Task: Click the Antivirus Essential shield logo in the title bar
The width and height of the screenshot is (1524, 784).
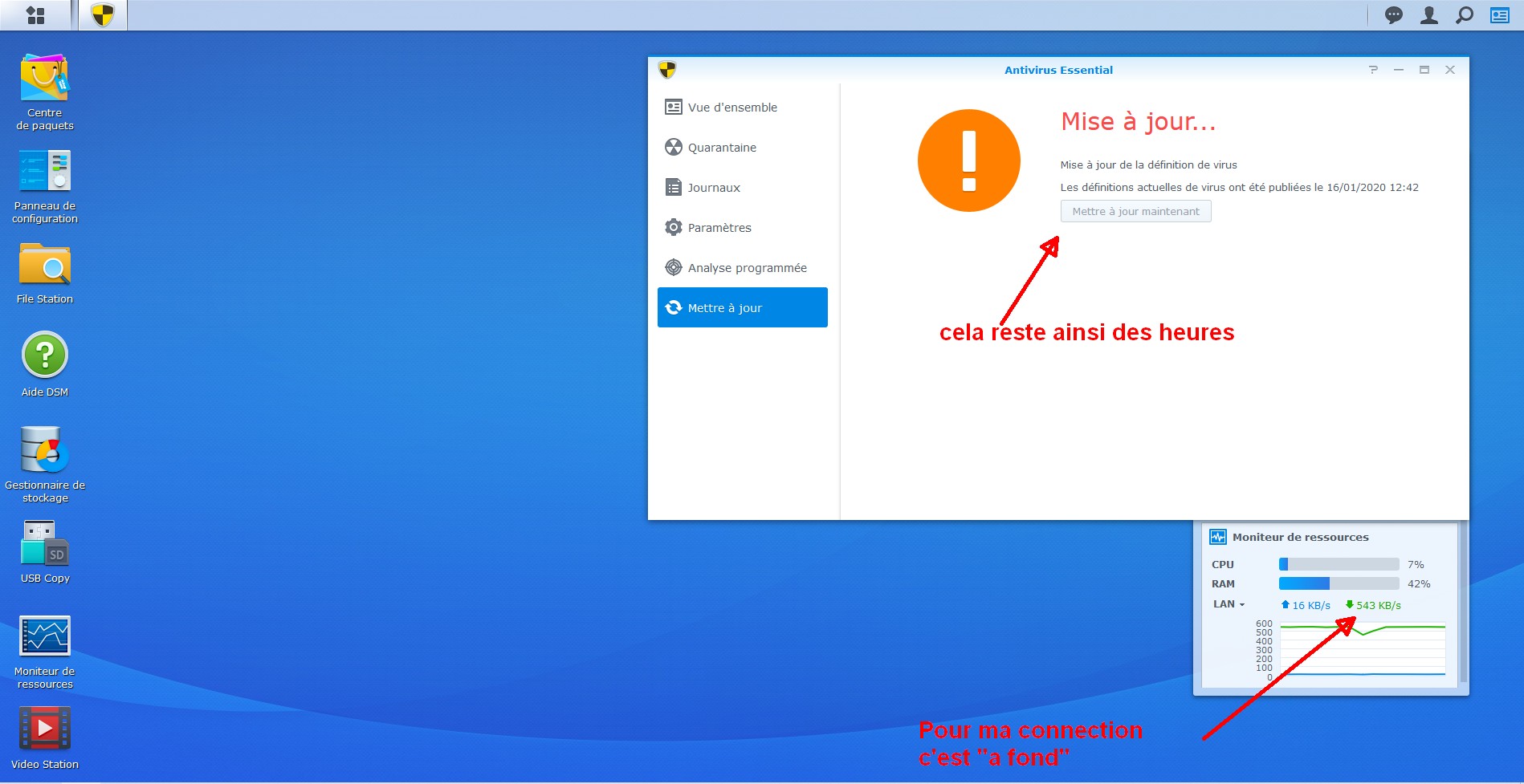Action: pyautogui.click(x=667, y=70)
